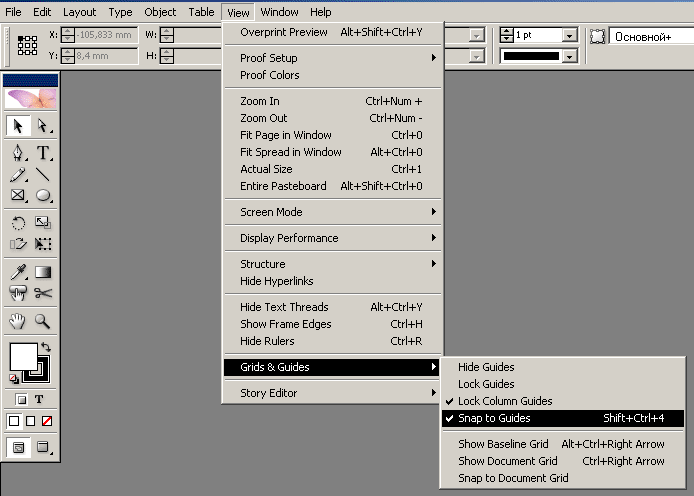Choose Hide Guides in submenu
This screenshot has height=496, width=694.
point(563,367)
